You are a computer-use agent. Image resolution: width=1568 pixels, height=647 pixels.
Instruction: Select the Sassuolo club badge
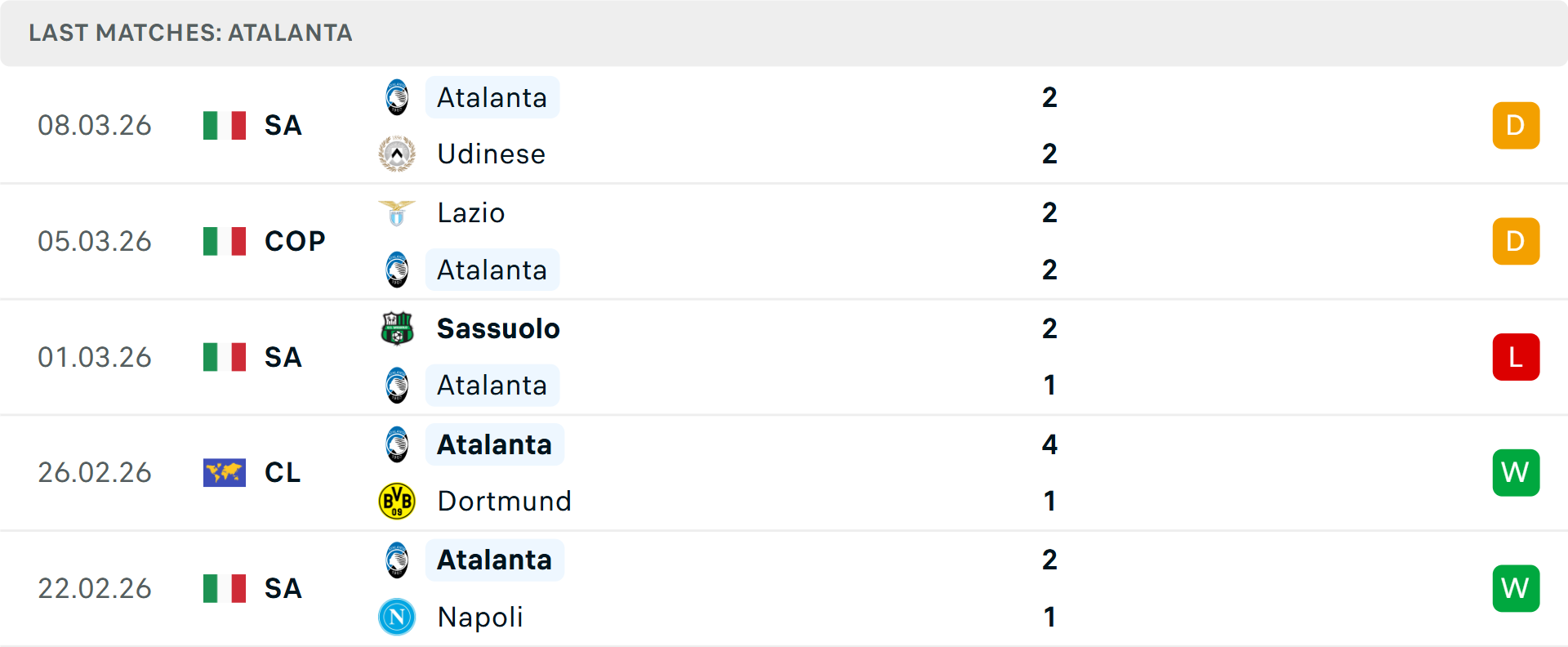click(x=395, y=328)
